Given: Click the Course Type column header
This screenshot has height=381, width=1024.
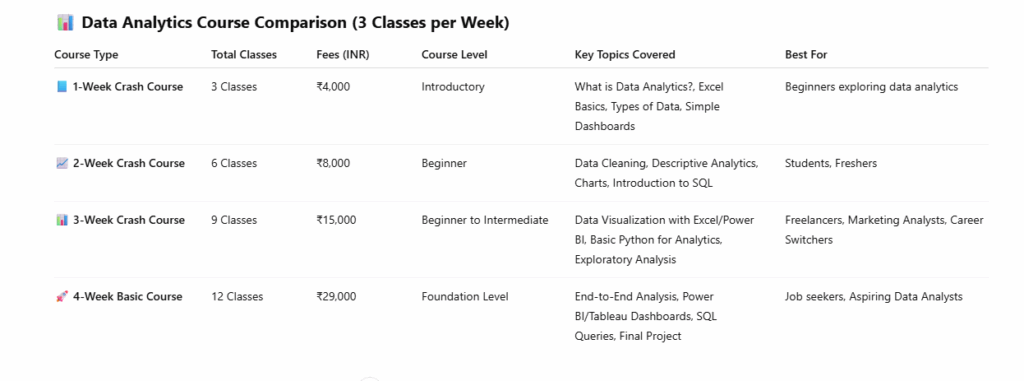Looking at the screenshot, I should pos(86,55).
